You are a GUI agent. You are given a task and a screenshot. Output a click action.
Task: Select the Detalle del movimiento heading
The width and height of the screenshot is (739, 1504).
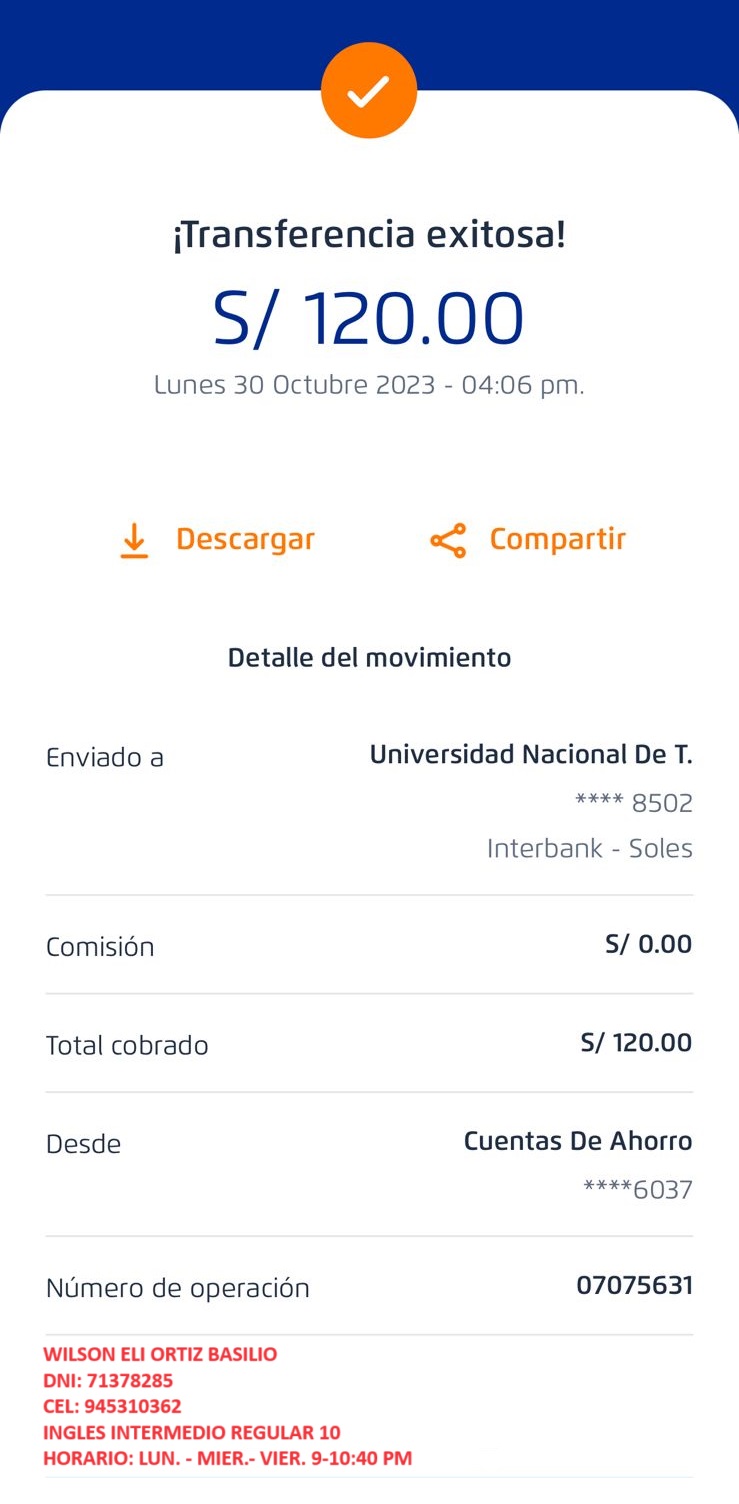(x=369, y=657)
